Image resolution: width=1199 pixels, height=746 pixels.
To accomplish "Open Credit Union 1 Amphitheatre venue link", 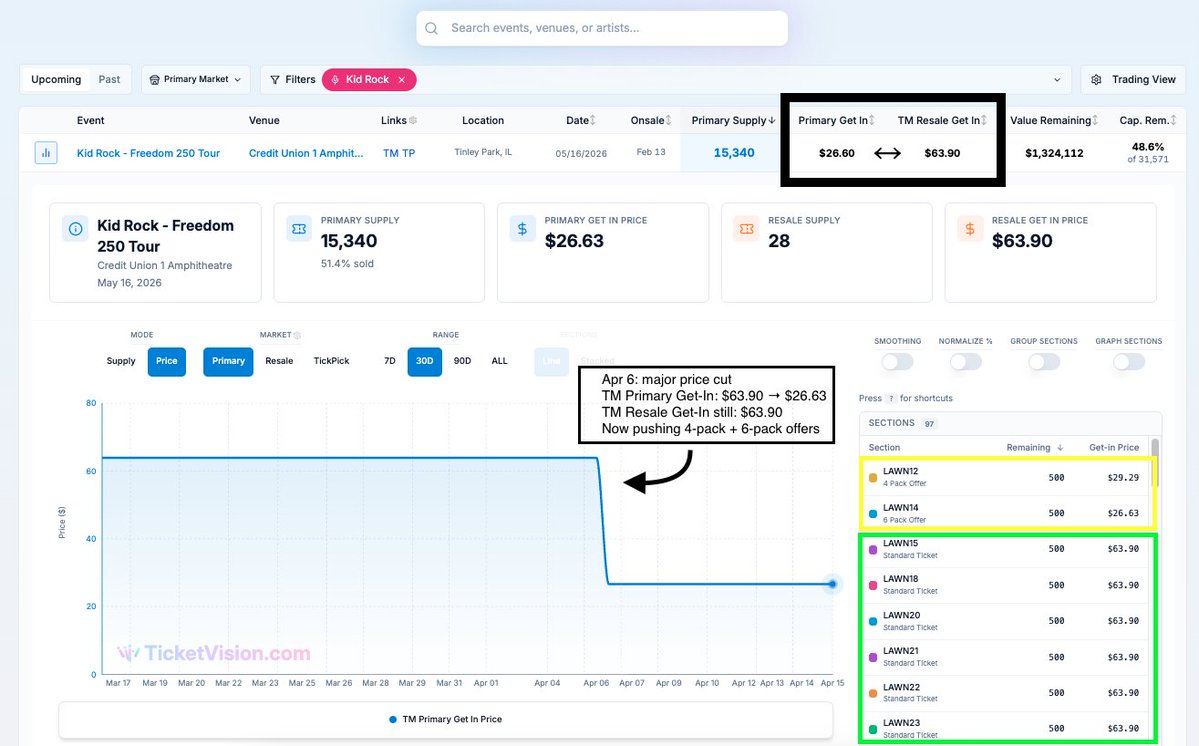I will [306, 153].
